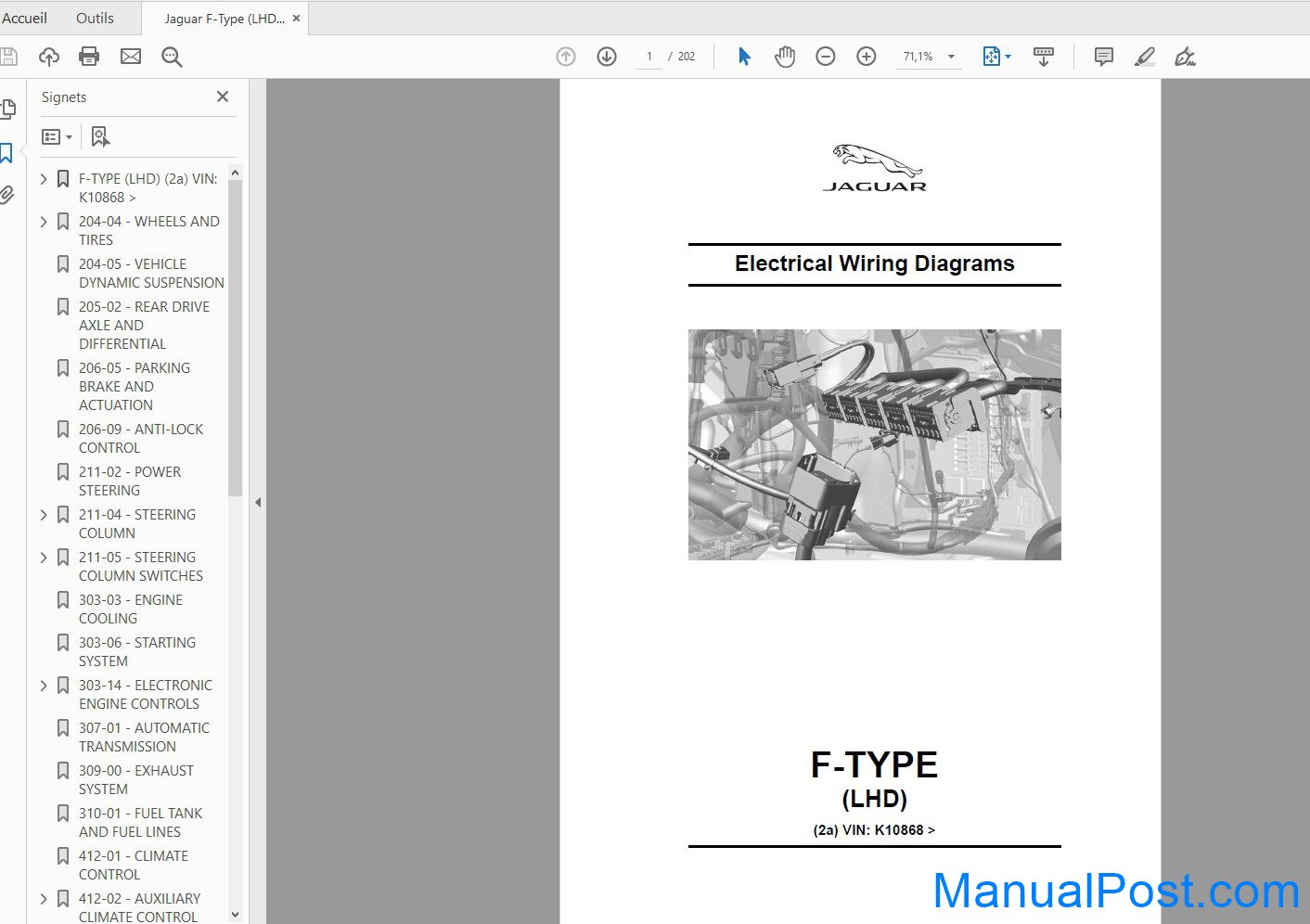Screen dimensions: 1310x924
Task: Activate the Hand pan tool
Action: point(785,57)
